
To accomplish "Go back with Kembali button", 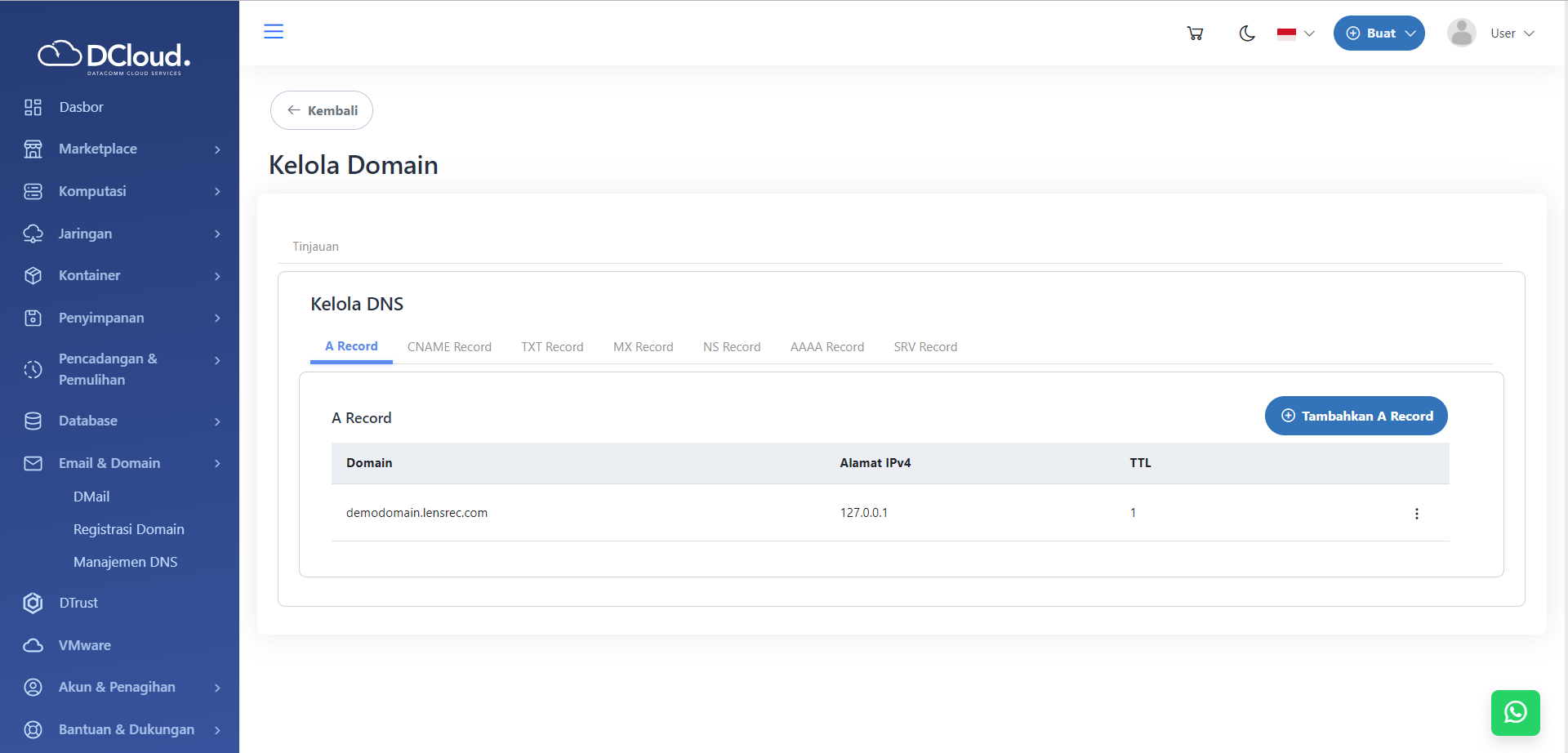I will click(322, 110).
